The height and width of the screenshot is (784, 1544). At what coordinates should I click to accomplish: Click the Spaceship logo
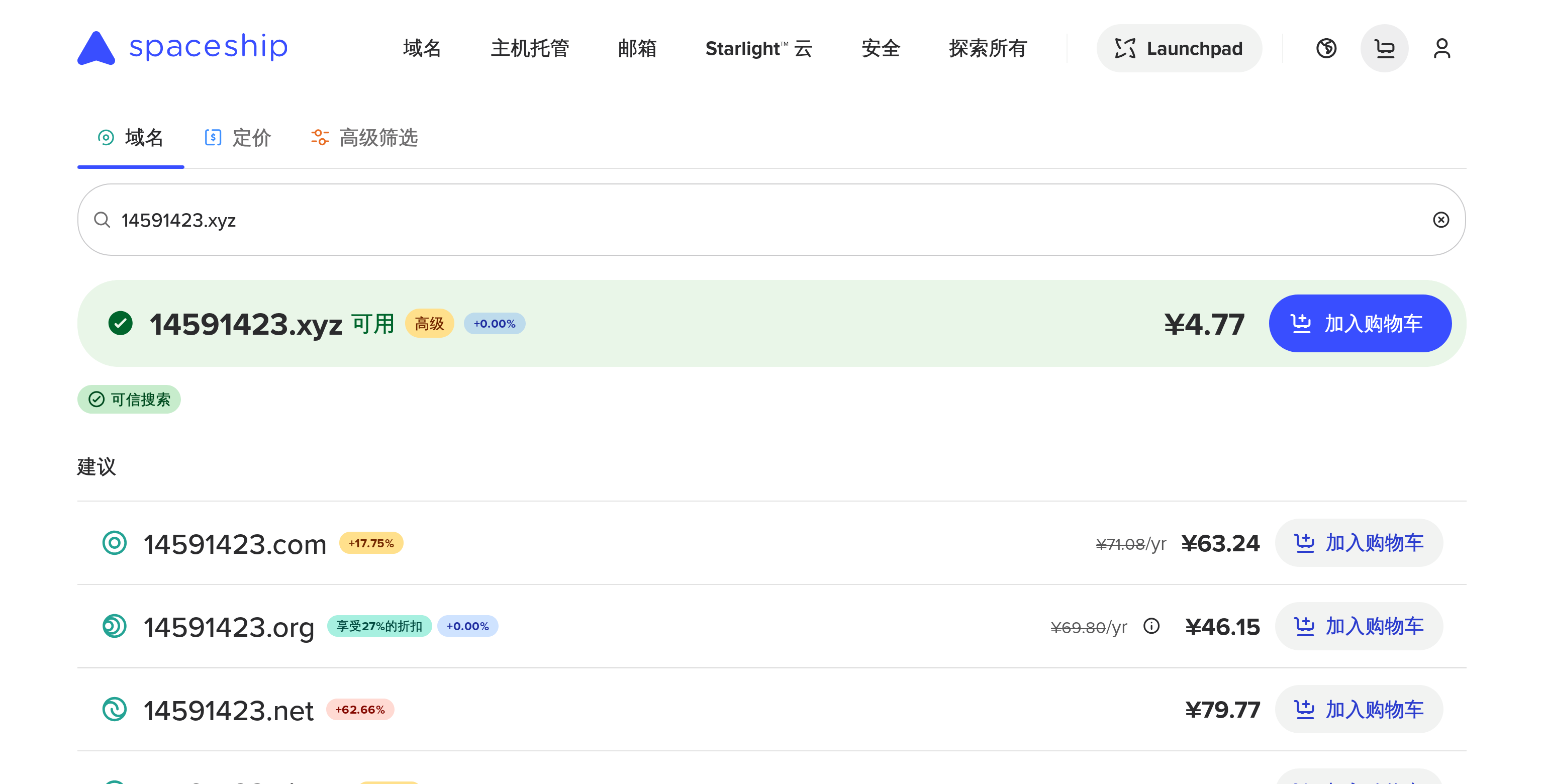pyautogui.click(x=182, y=47)
